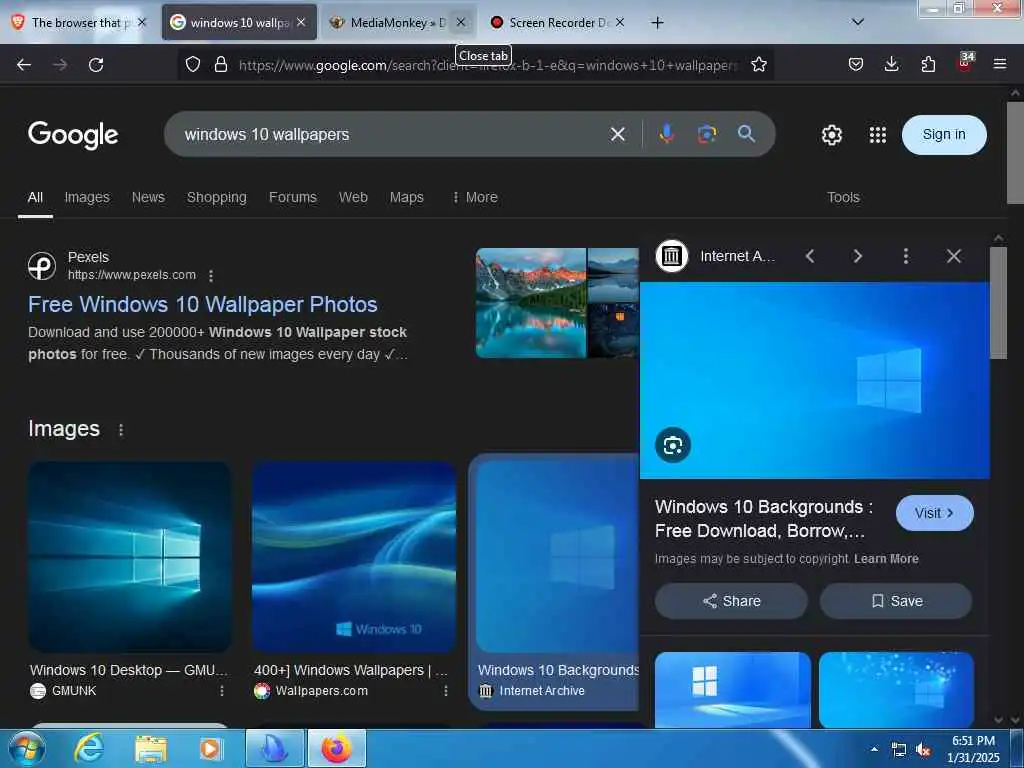This screenshot has width=1024, height=768.
Task: Start voice search with microphone icon
Action: (666, 134)
